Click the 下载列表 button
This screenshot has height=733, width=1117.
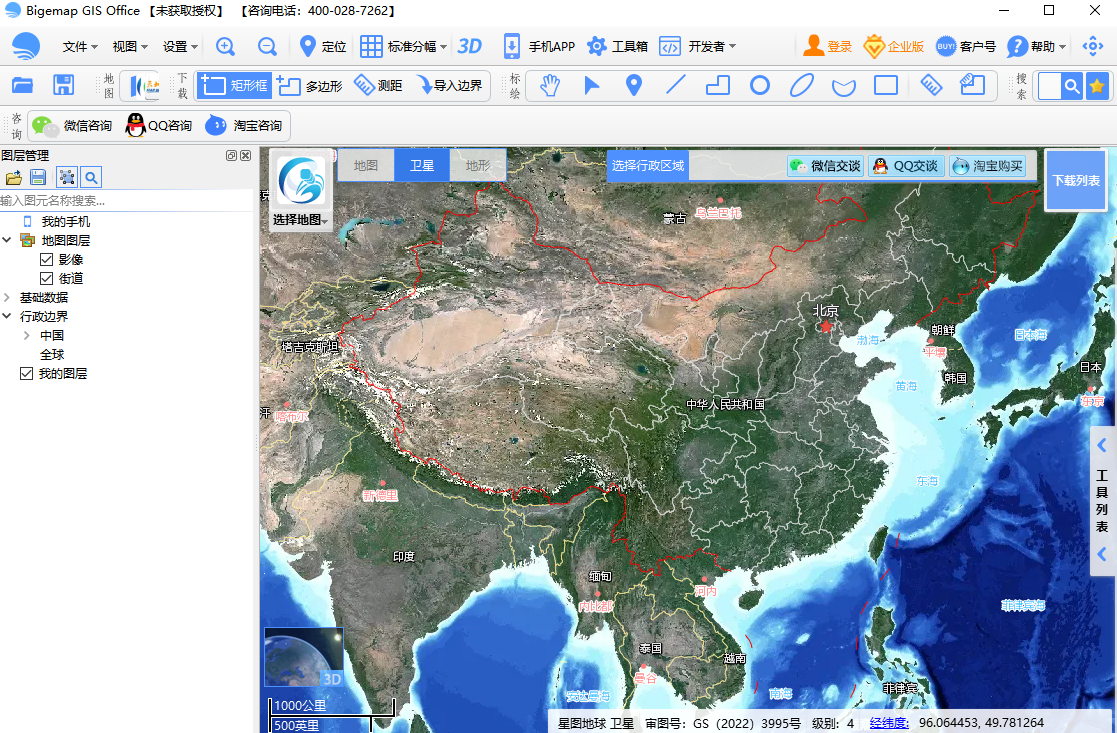click(1075, 181)
